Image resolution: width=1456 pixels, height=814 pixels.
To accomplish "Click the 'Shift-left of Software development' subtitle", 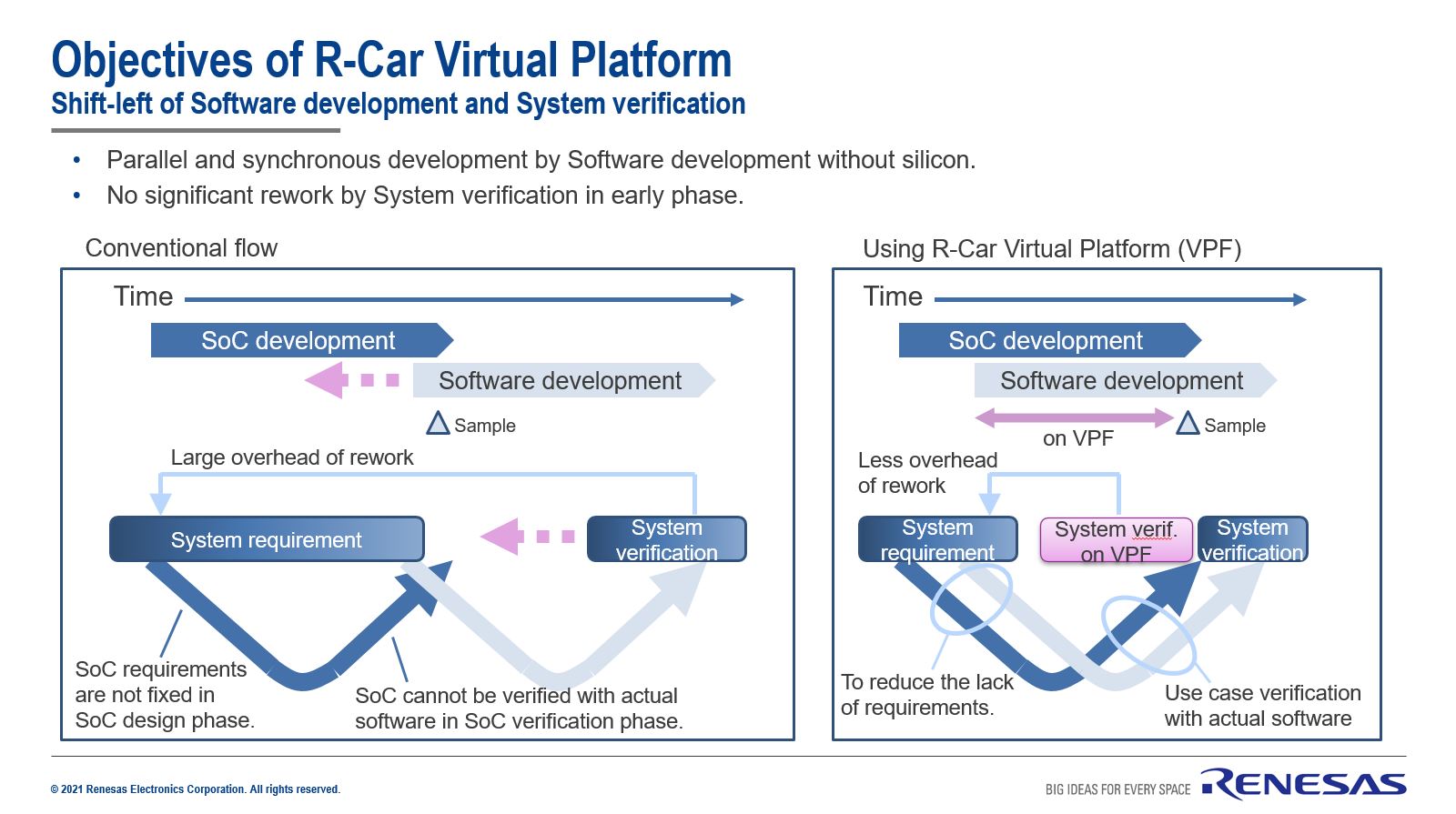I will click(399, 104).
